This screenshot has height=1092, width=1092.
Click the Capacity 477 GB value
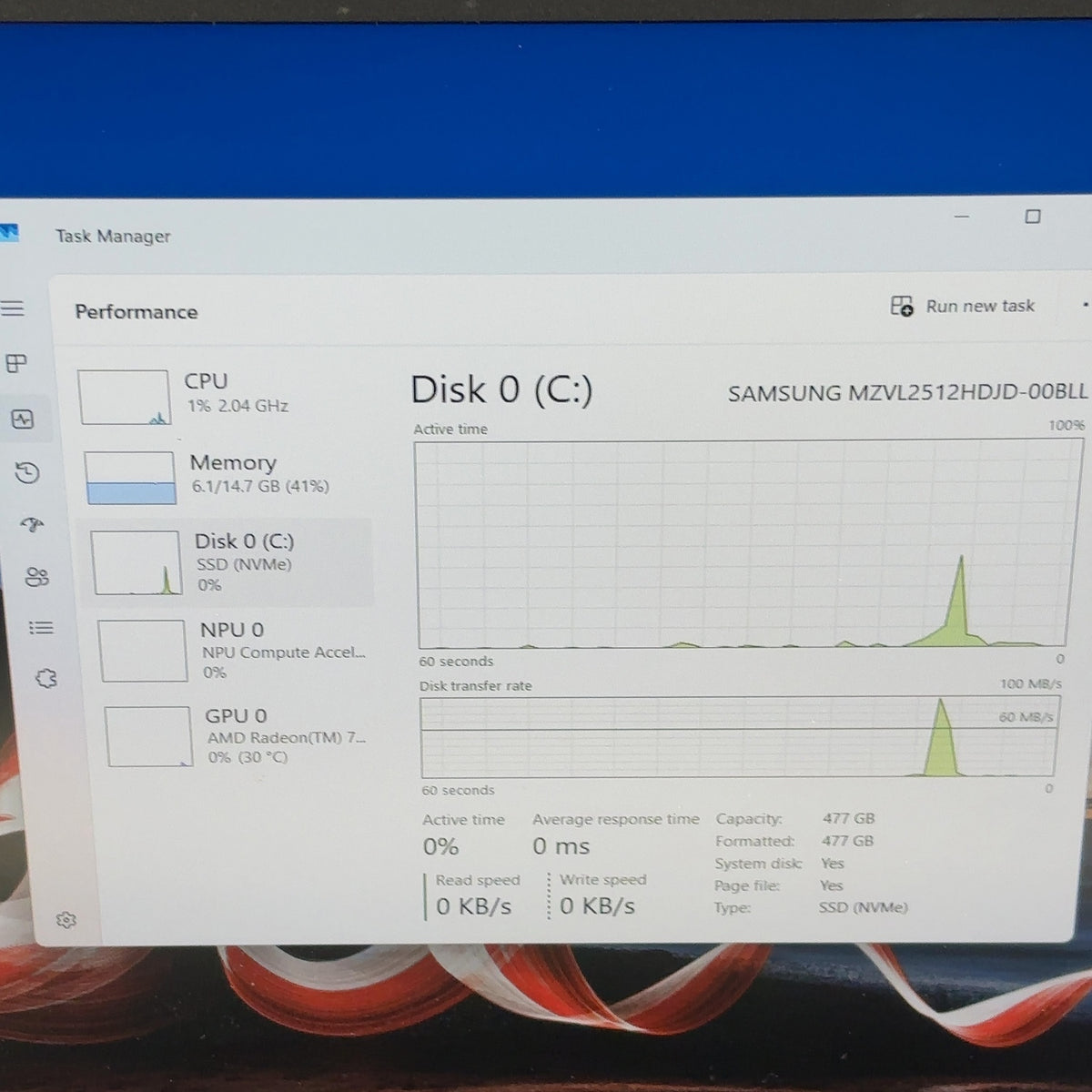(849, 818)
